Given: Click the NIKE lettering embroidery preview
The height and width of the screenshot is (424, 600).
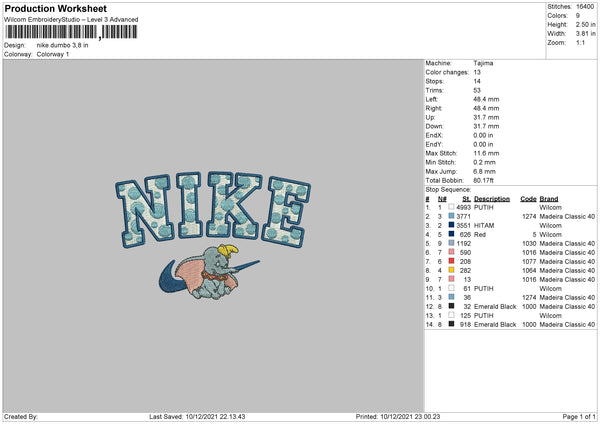Looking at the screenshot, I should 213,210.
